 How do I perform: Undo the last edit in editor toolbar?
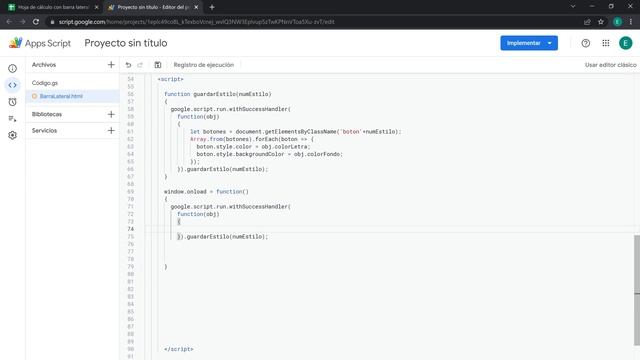[128, 65]
